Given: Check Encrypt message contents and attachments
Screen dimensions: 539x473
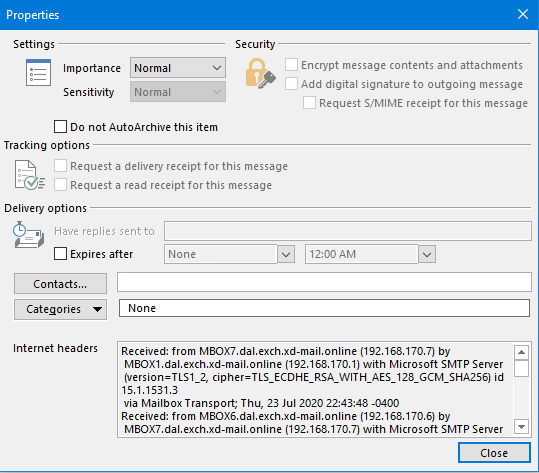Looking at the screenshot, I should point(291,65).
